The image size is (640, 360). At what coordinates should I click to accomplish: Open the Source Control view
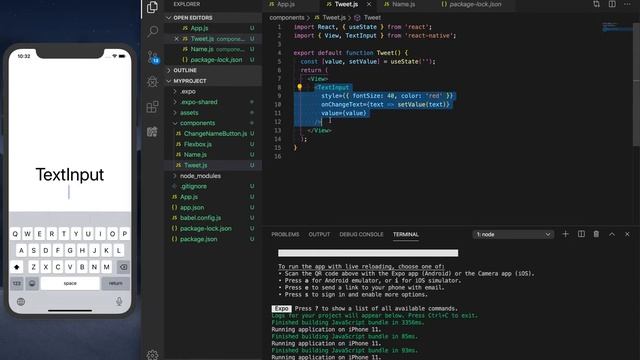tap(153, 57)
